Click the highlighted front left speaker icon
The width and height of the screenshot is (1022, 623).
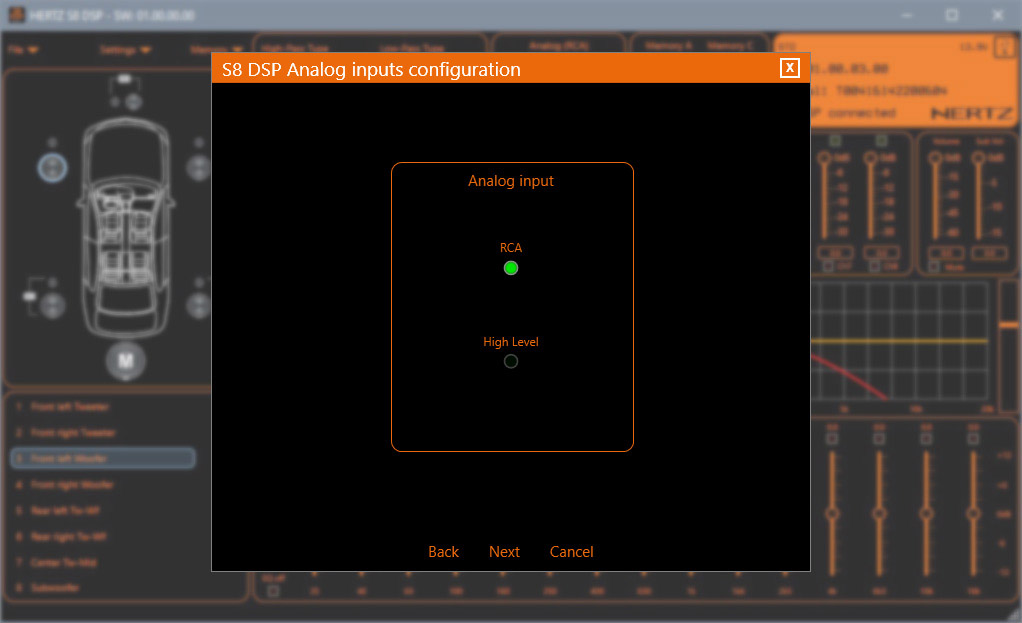click(x=52, y=168)
